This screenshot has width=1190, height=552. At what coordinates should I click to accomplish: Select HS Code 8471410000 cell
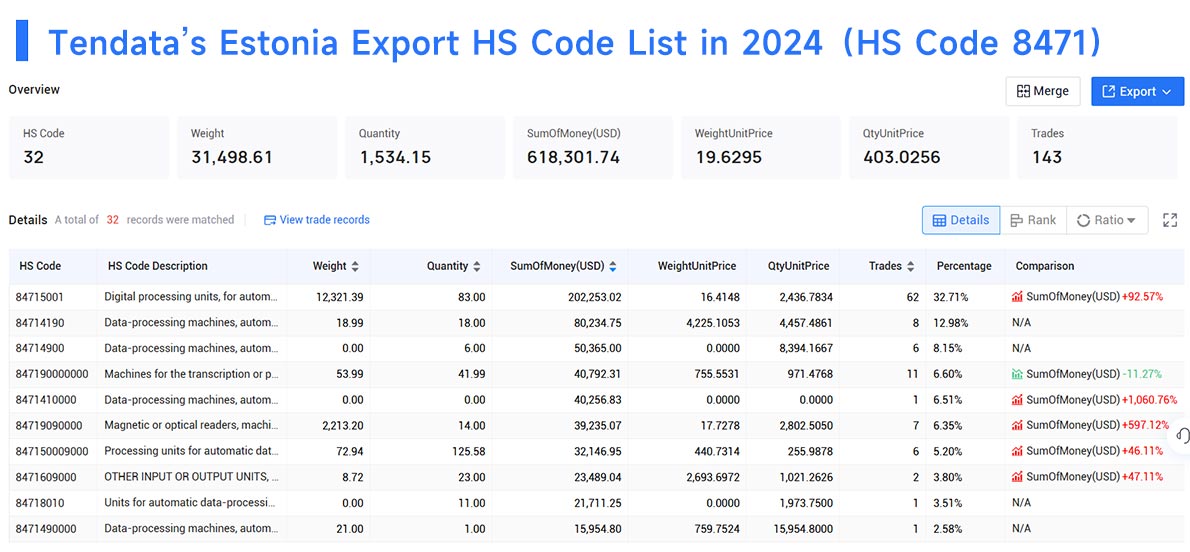click(x=44, y=400)
